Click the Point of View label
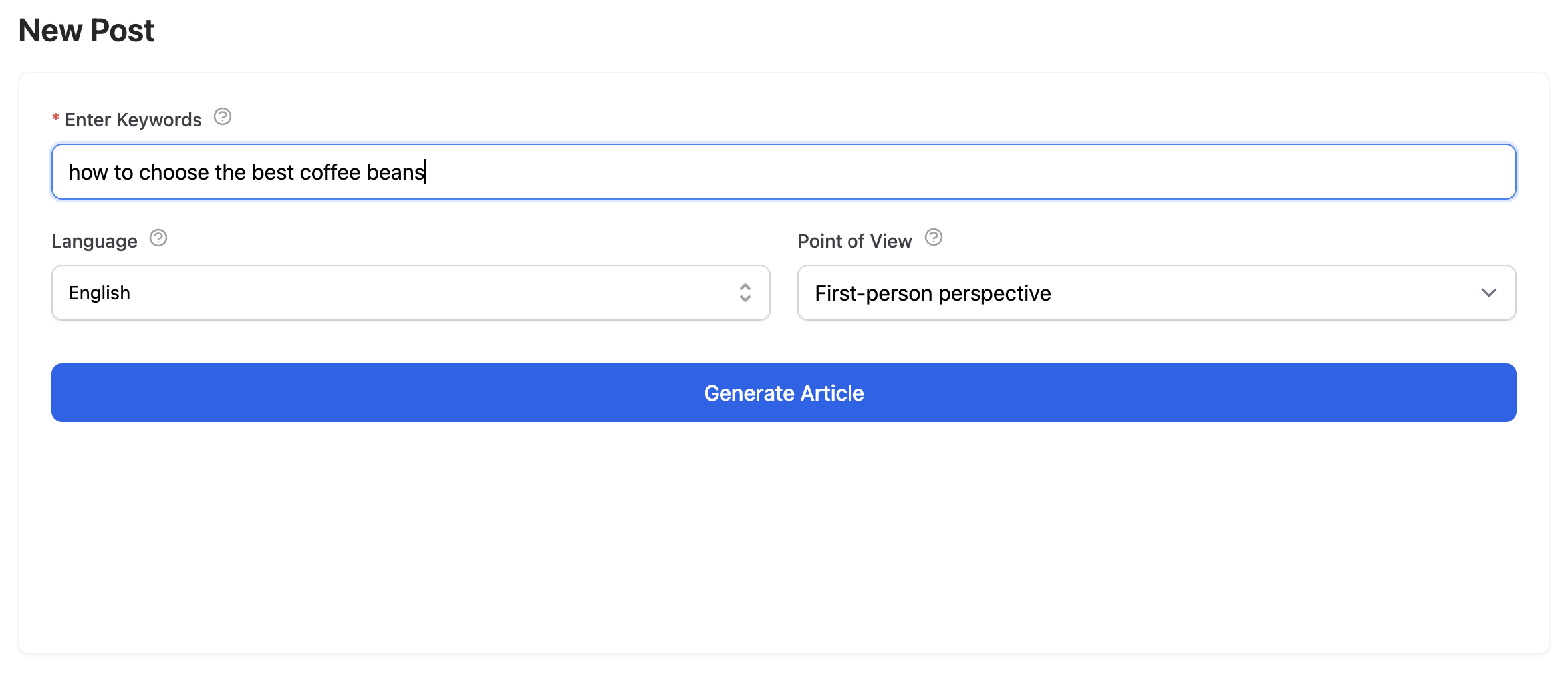This screenshot has width=1568, height=696. [x=854, y=241]
